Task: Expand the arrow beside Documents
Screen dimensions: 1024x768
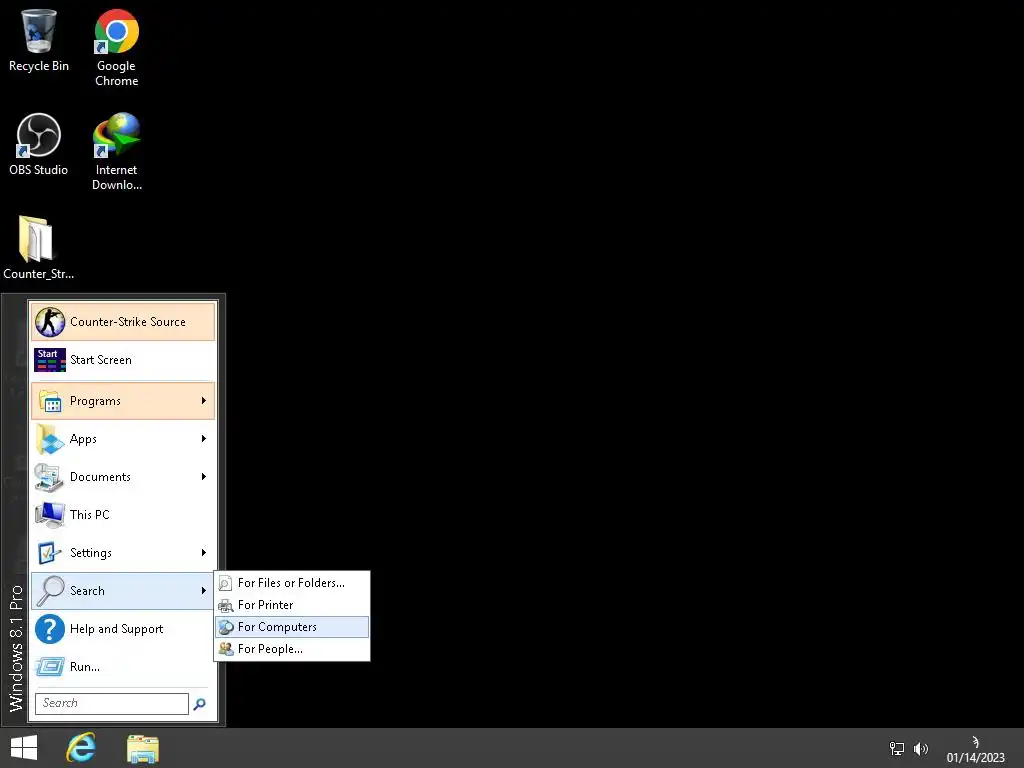Action: point(204,477)
